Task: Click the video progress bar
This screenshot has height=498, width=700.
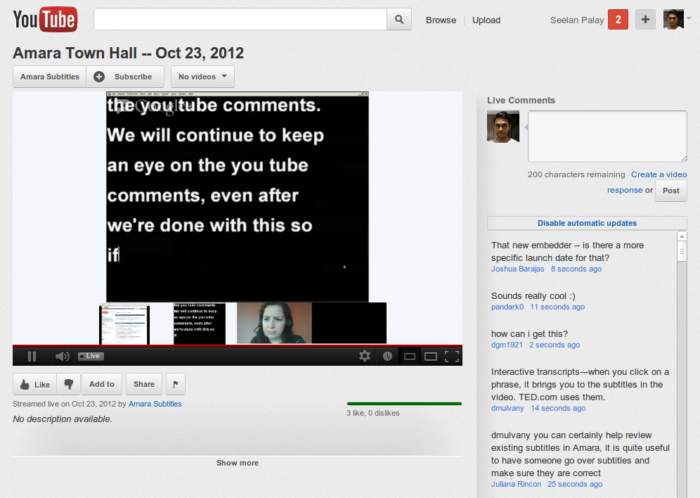Action: (237, 346)
